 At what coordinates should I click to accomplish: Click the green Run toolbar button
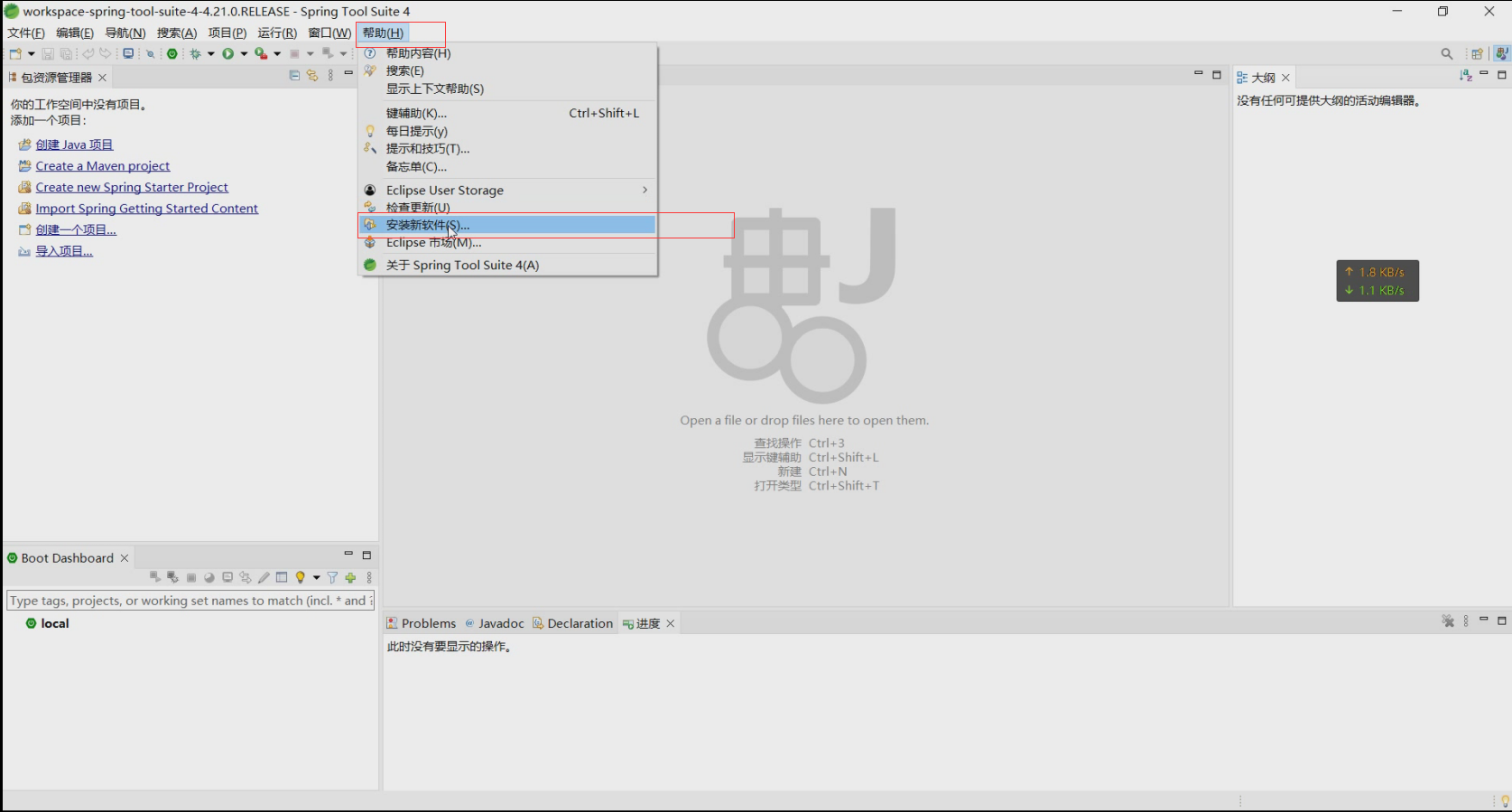[228, 54]
